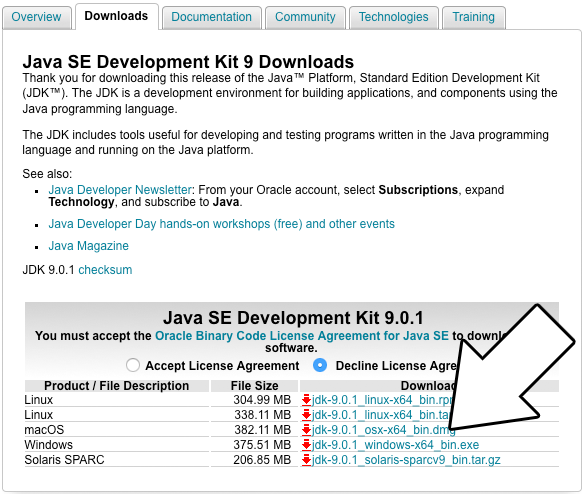This screenshot has width=585, height=494.
Task: Open the Documentation tab
Action: pyautogui.click(x=212, y=17)
